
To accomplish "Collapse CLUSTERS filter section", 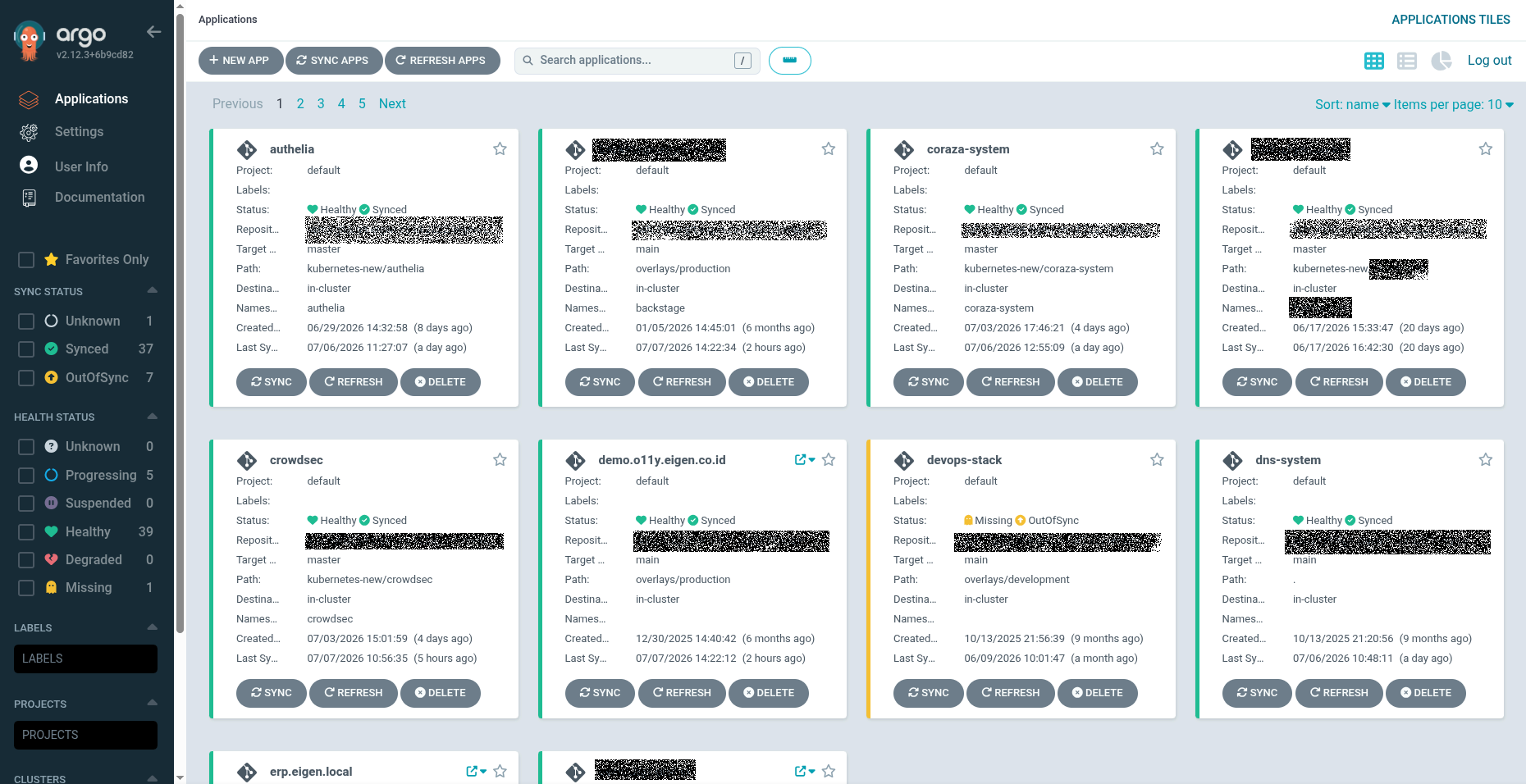I will (x=152, y=778).
